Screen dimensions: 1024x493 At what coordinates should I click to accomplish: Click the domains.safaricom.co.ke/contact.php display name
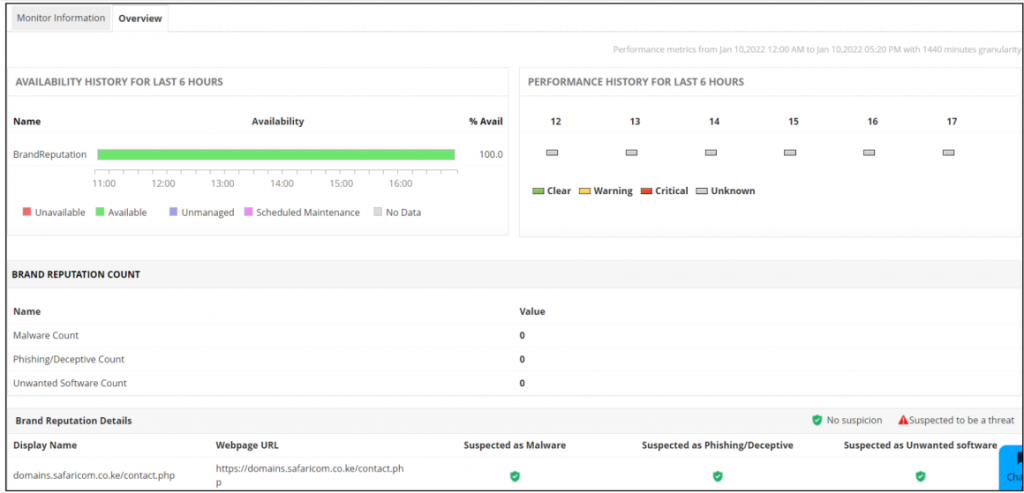pos(94,475)
